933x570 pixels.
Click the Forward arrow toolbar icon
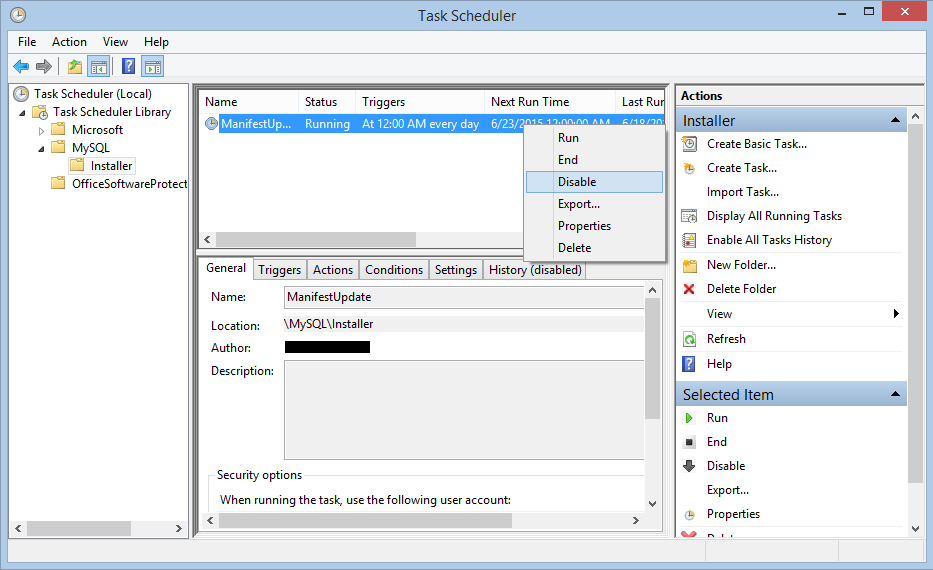[x=44, y=66]
